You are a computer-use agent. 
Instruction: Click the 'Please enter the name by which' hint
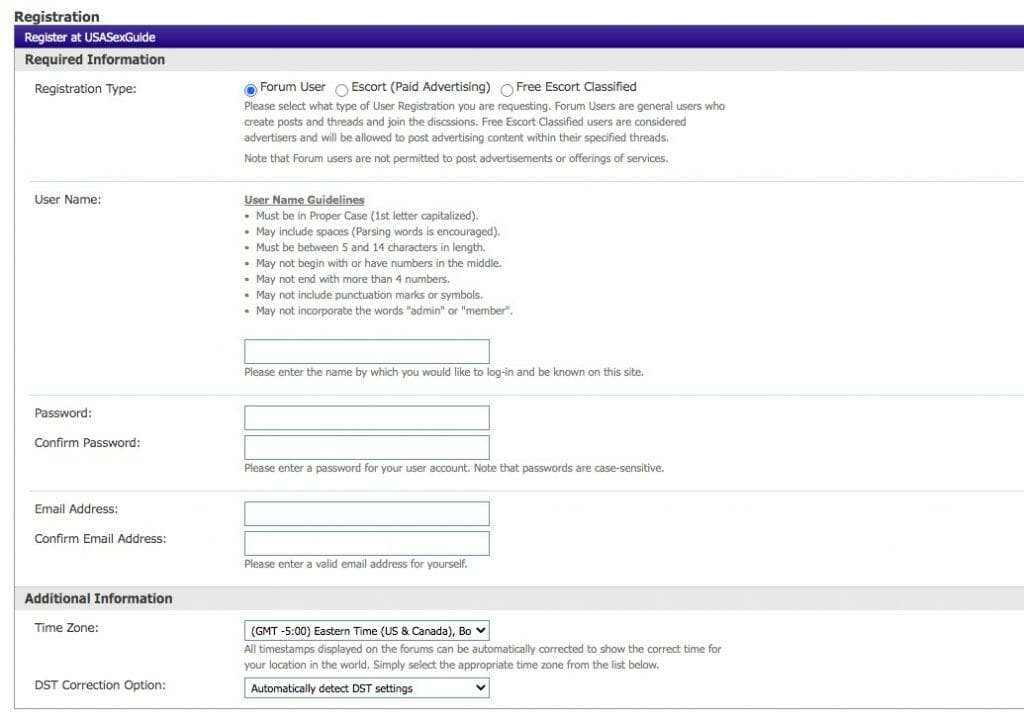click(x=444, y=372)
